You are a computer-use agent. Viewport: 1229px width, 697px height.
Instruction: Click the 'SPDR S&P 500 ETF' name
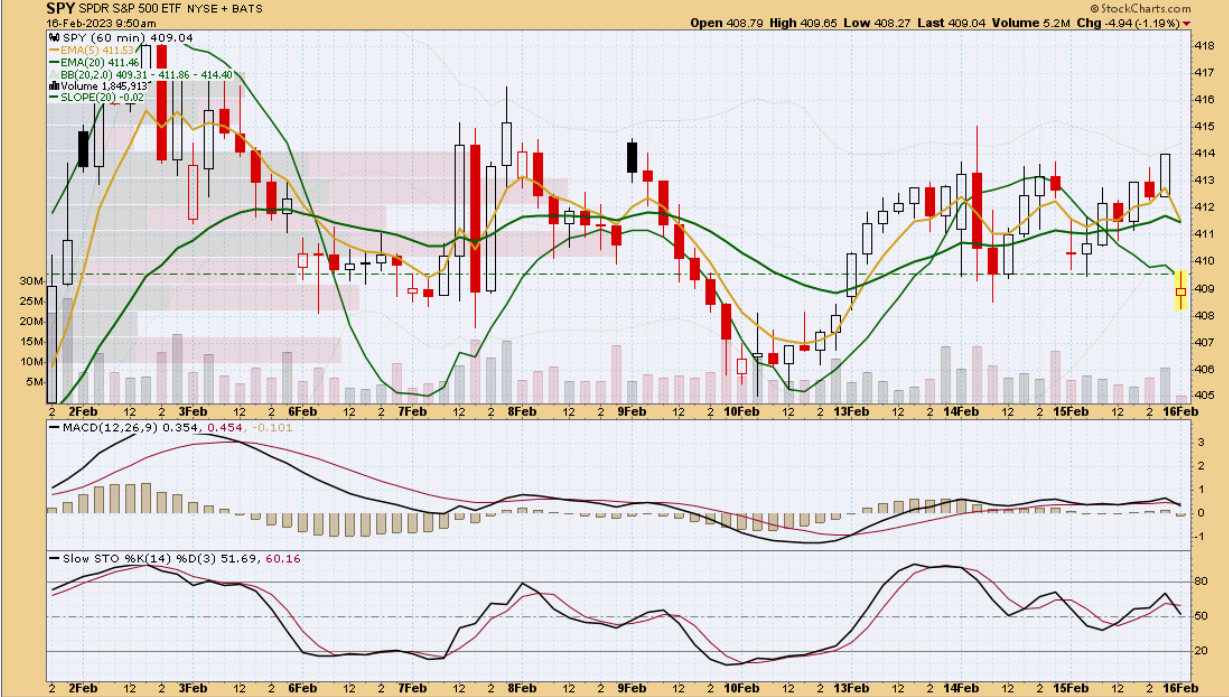128,8
